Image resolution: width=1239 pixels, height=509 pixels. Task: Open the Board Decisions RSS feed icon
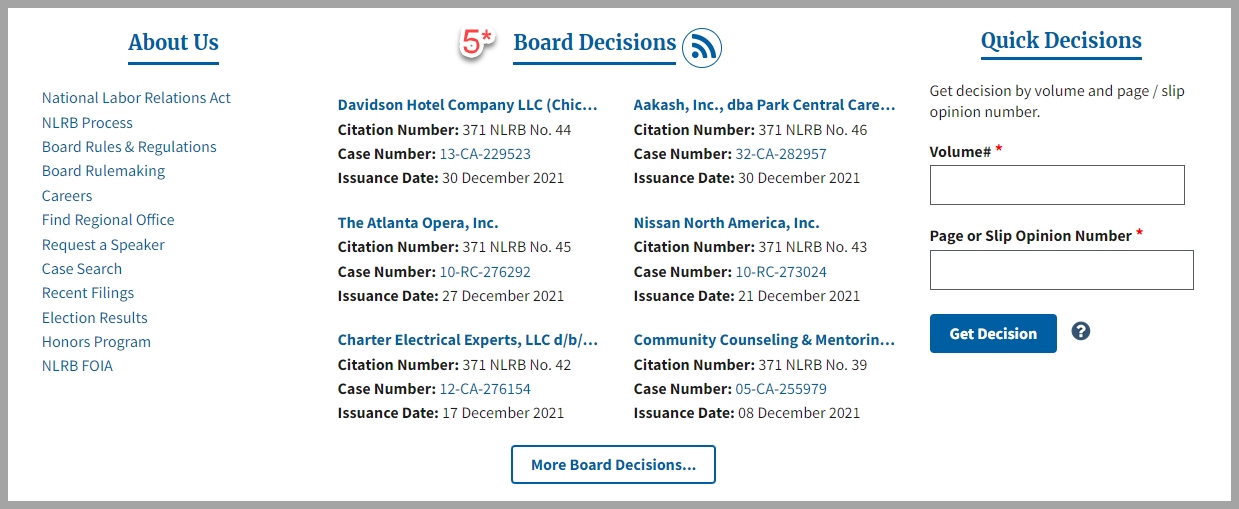(702, 47)
